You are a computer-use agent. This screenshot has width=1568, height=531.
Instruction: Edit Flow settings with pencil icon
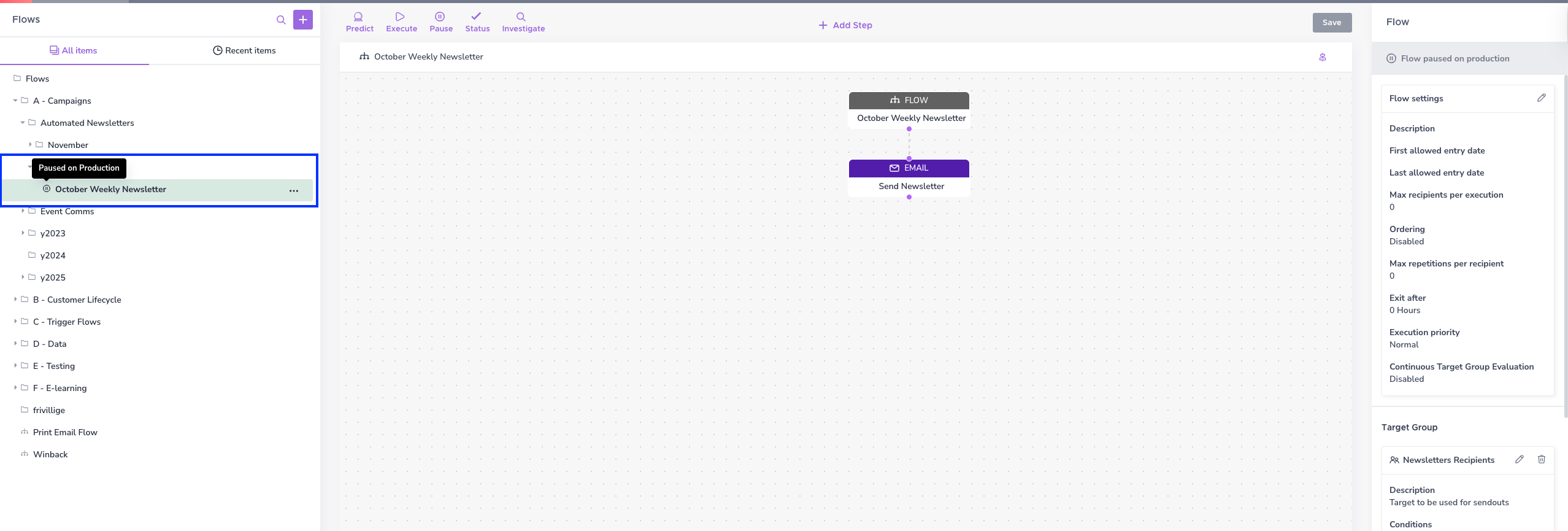tap(1542, 98)
